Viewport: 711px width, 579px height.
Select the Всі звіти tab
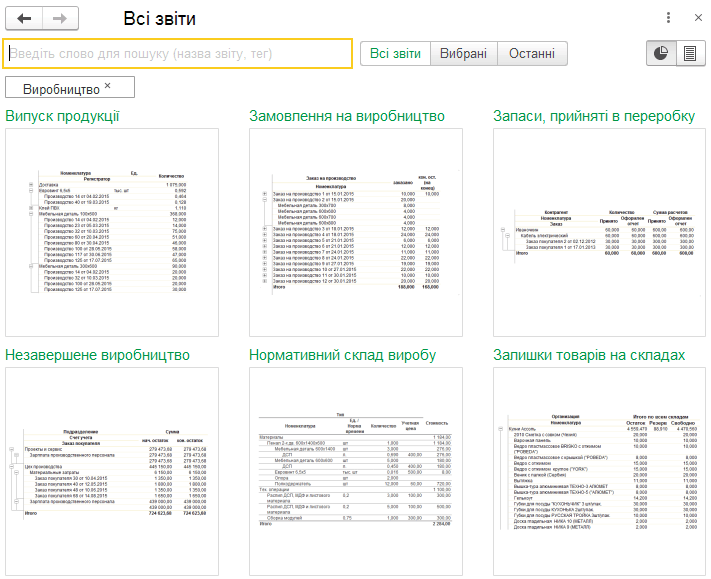click(395, 54)
